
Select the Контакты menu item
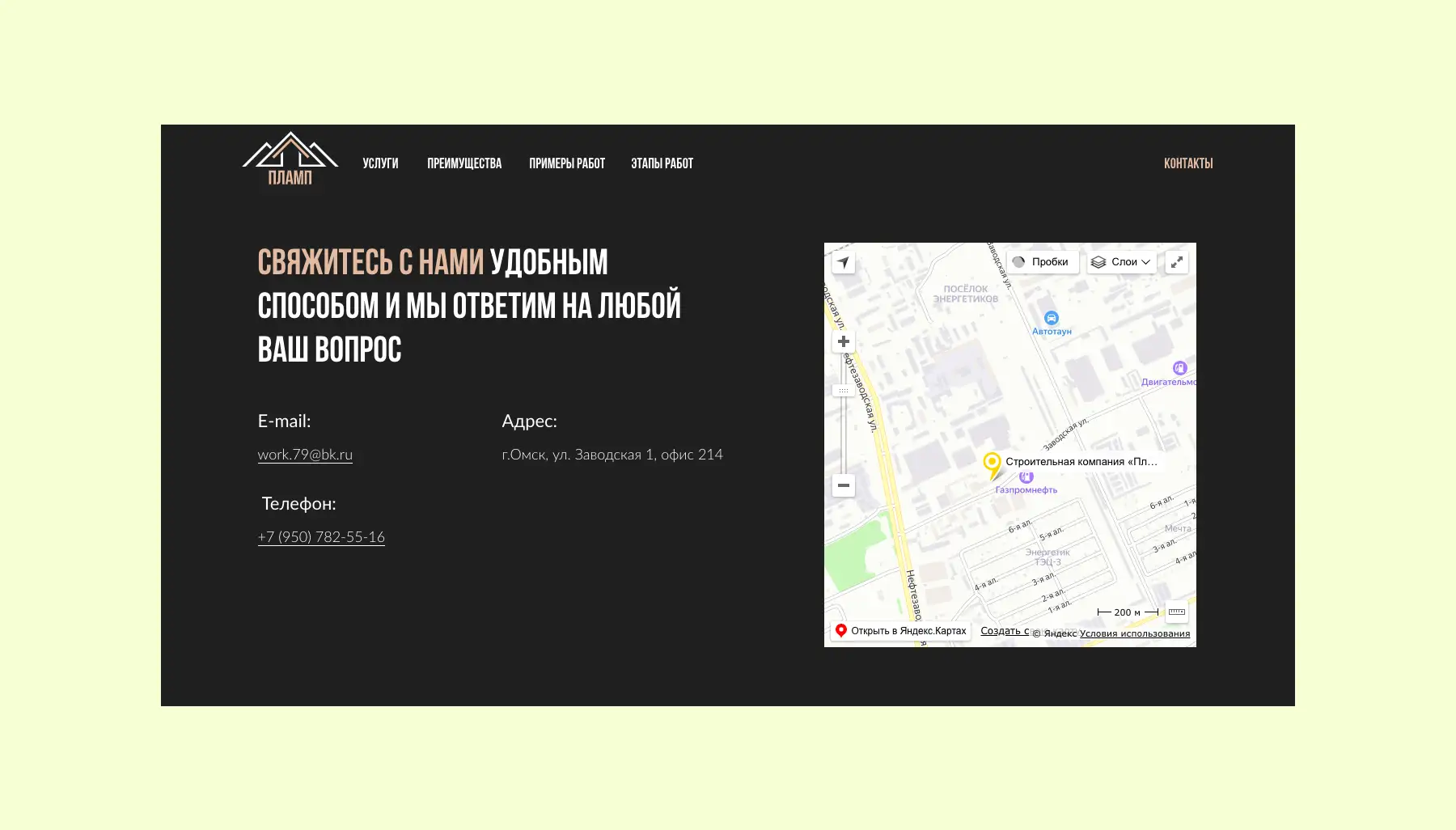coord(1188,163)
